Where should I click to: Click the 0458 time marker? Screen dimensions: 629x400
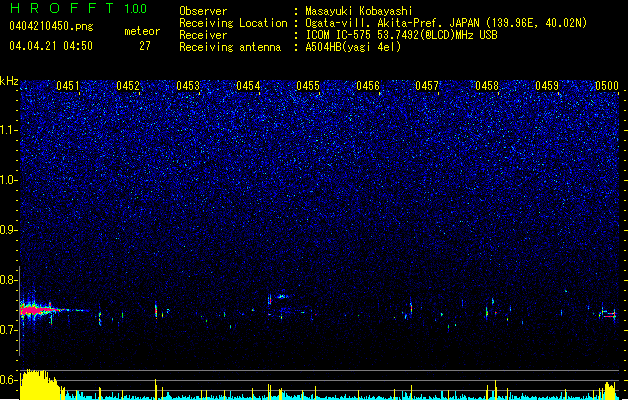[x=487, y=86]
